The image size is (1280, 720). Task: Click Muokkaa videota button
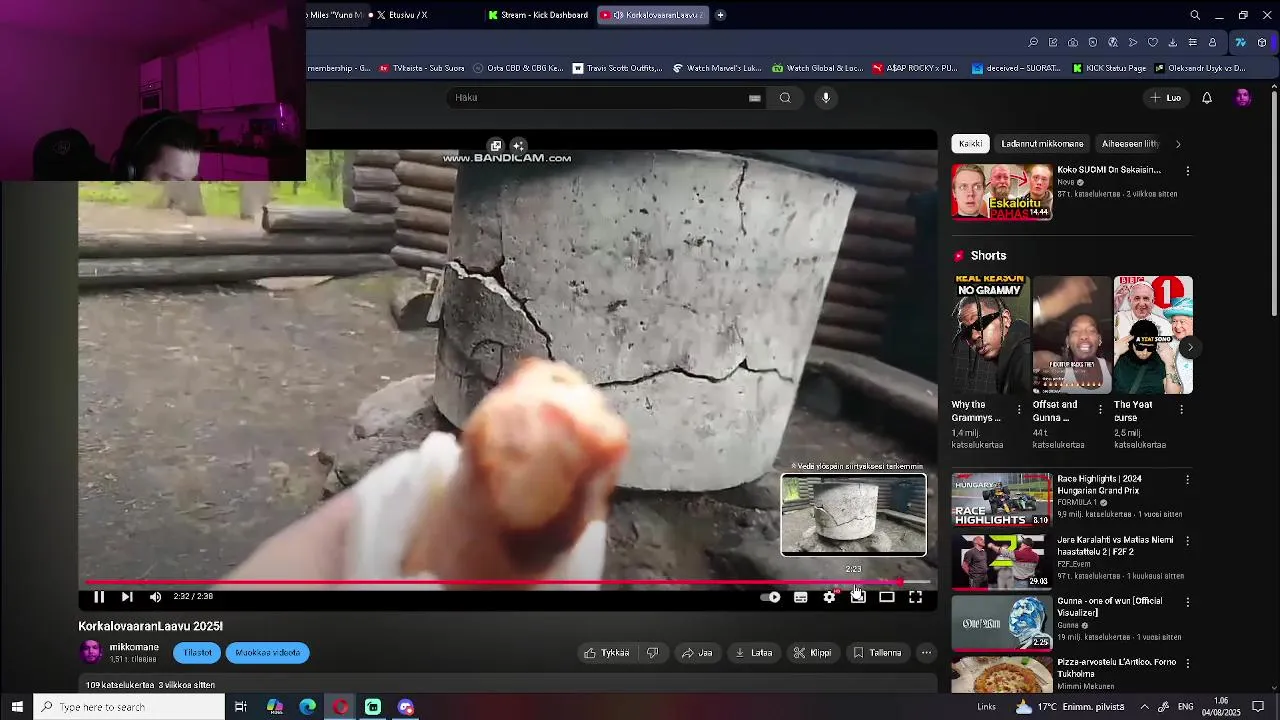267,653
